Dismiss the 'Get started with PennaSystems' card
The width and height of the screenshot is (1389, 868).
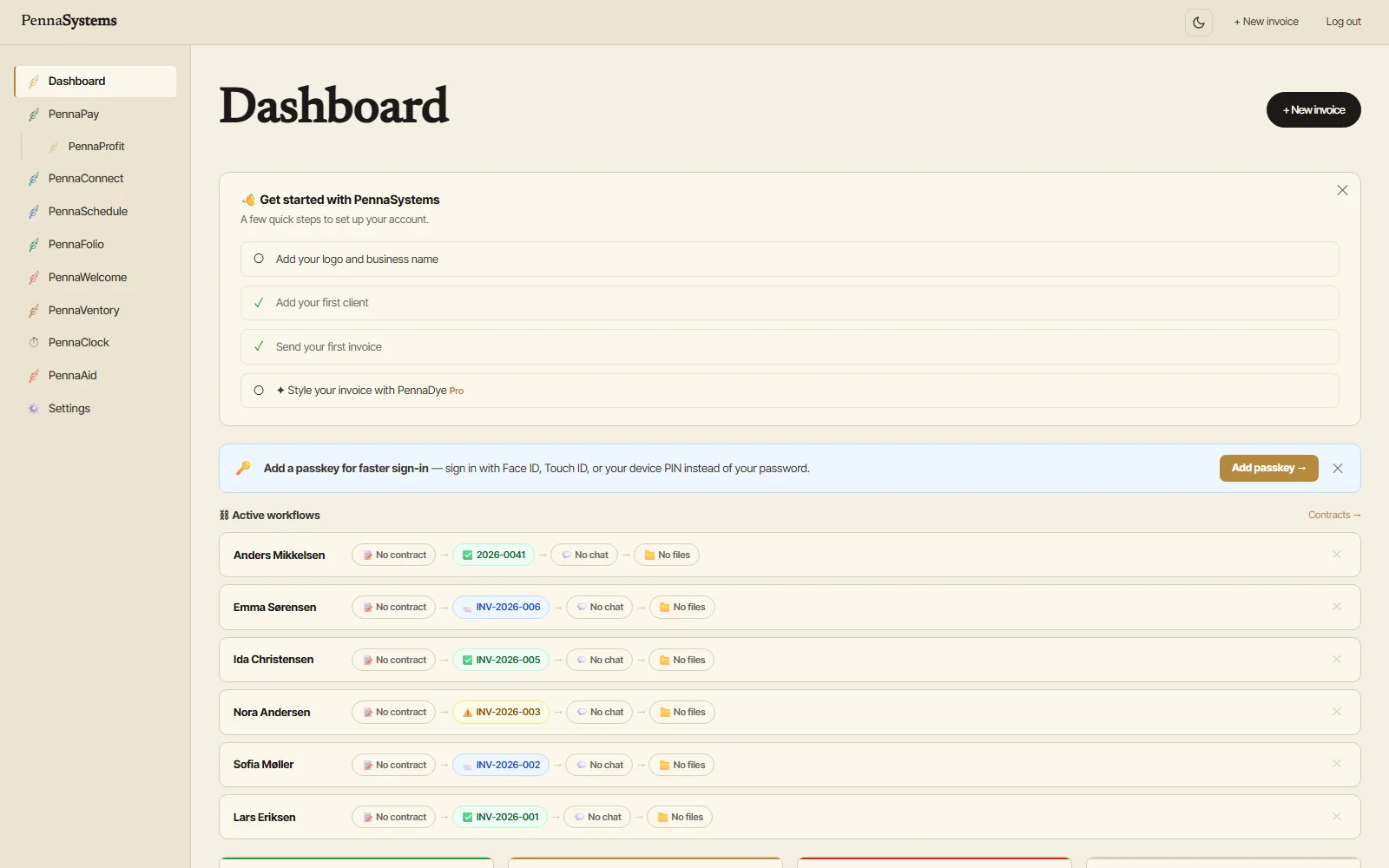(x=1342, y=190)
